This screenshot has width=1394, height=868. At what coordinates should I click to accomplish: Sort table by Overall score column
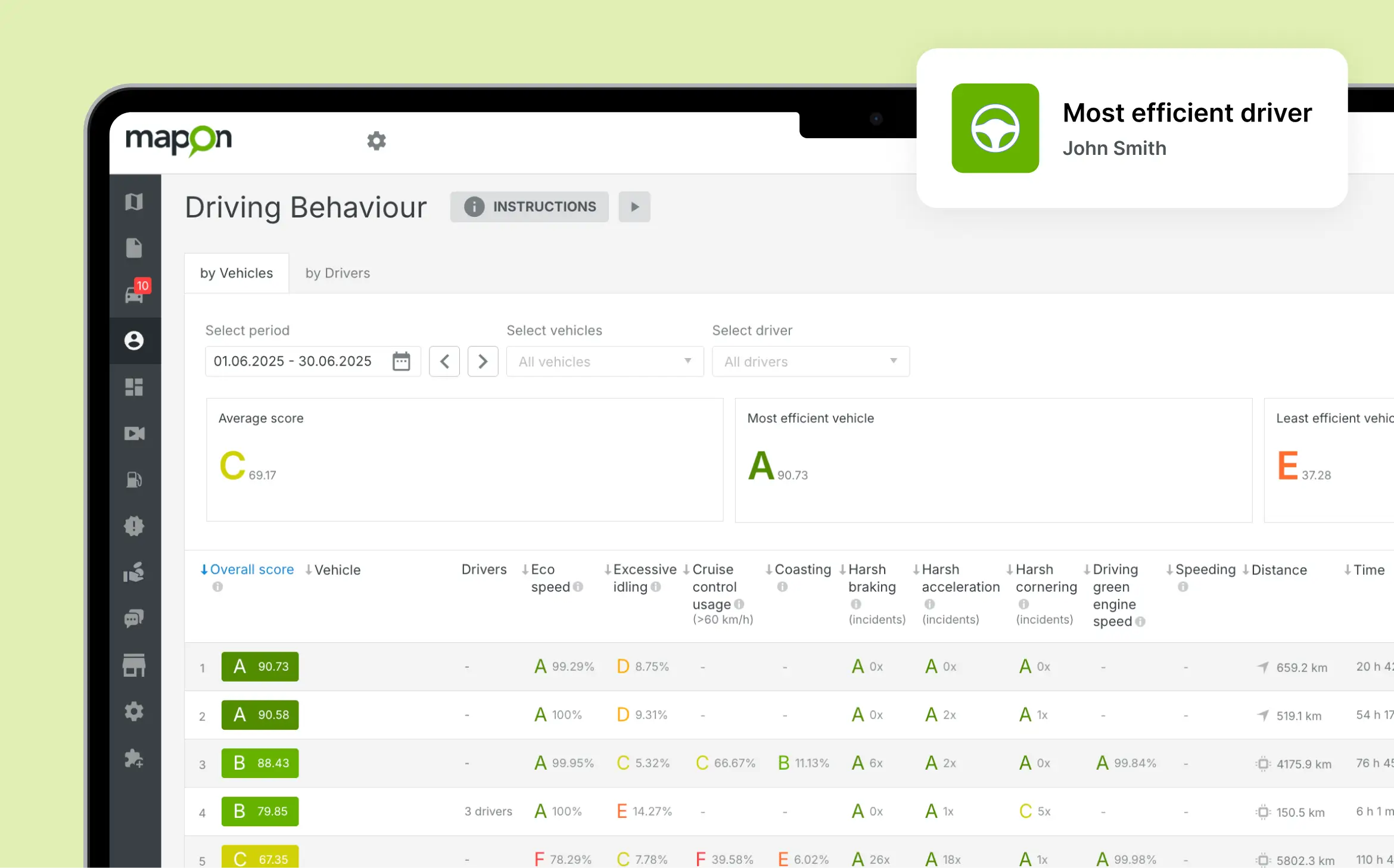[x=251, y=570]
